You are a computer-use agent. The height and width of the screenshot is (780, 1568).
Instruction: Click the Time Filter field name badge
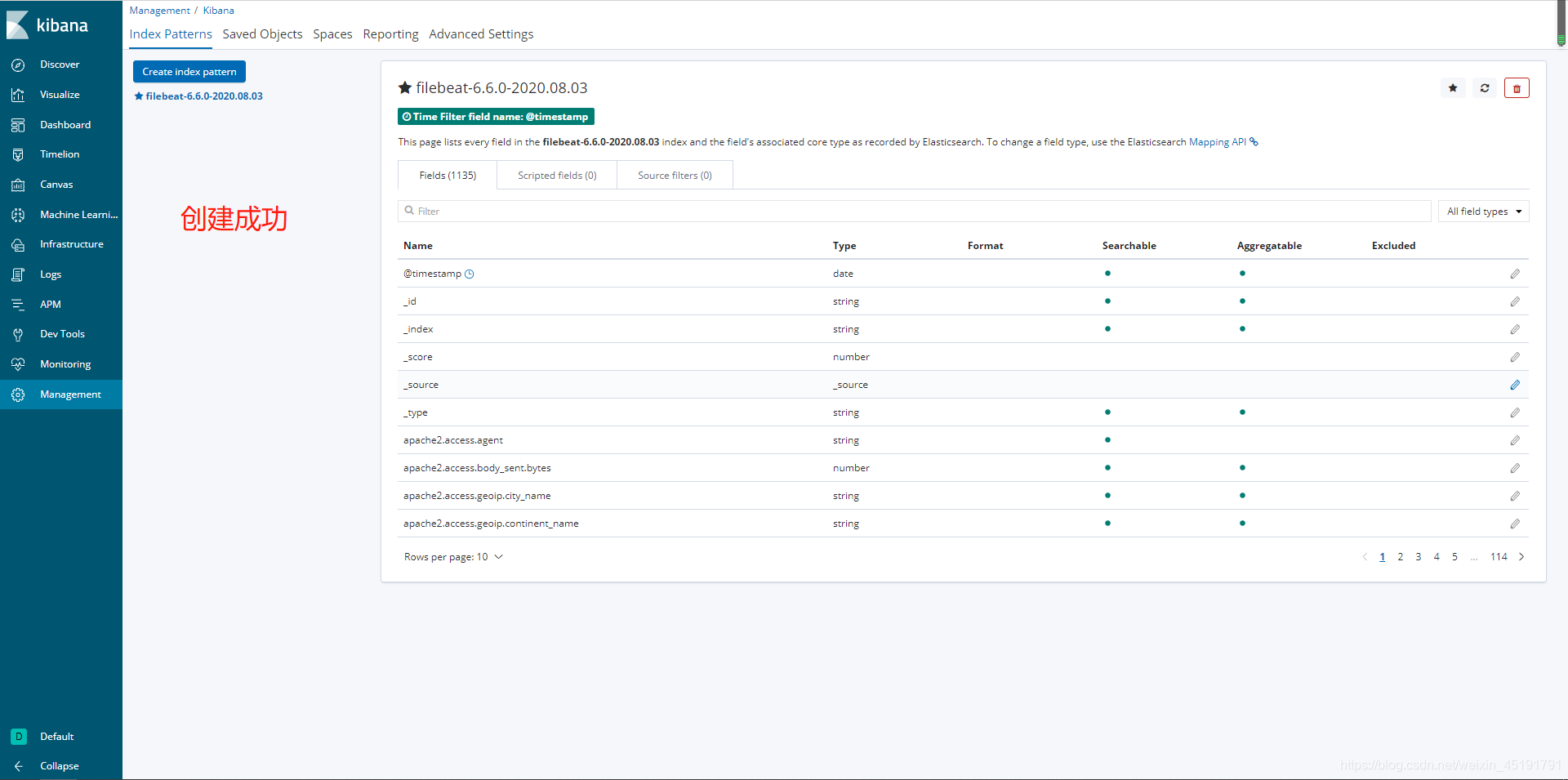pos(496,117)
